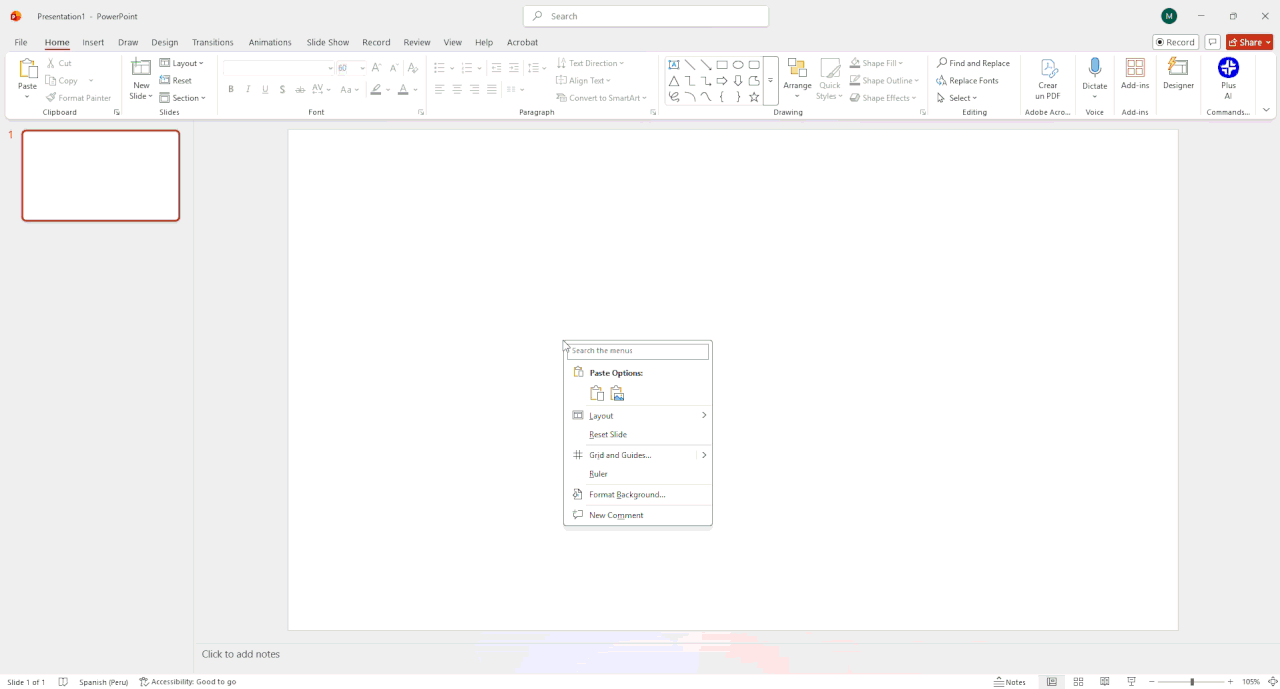The width and height of the screenshot is (1280, 689).
Task: Click Paste as picture option icon
Action: [x=617, y=394]
